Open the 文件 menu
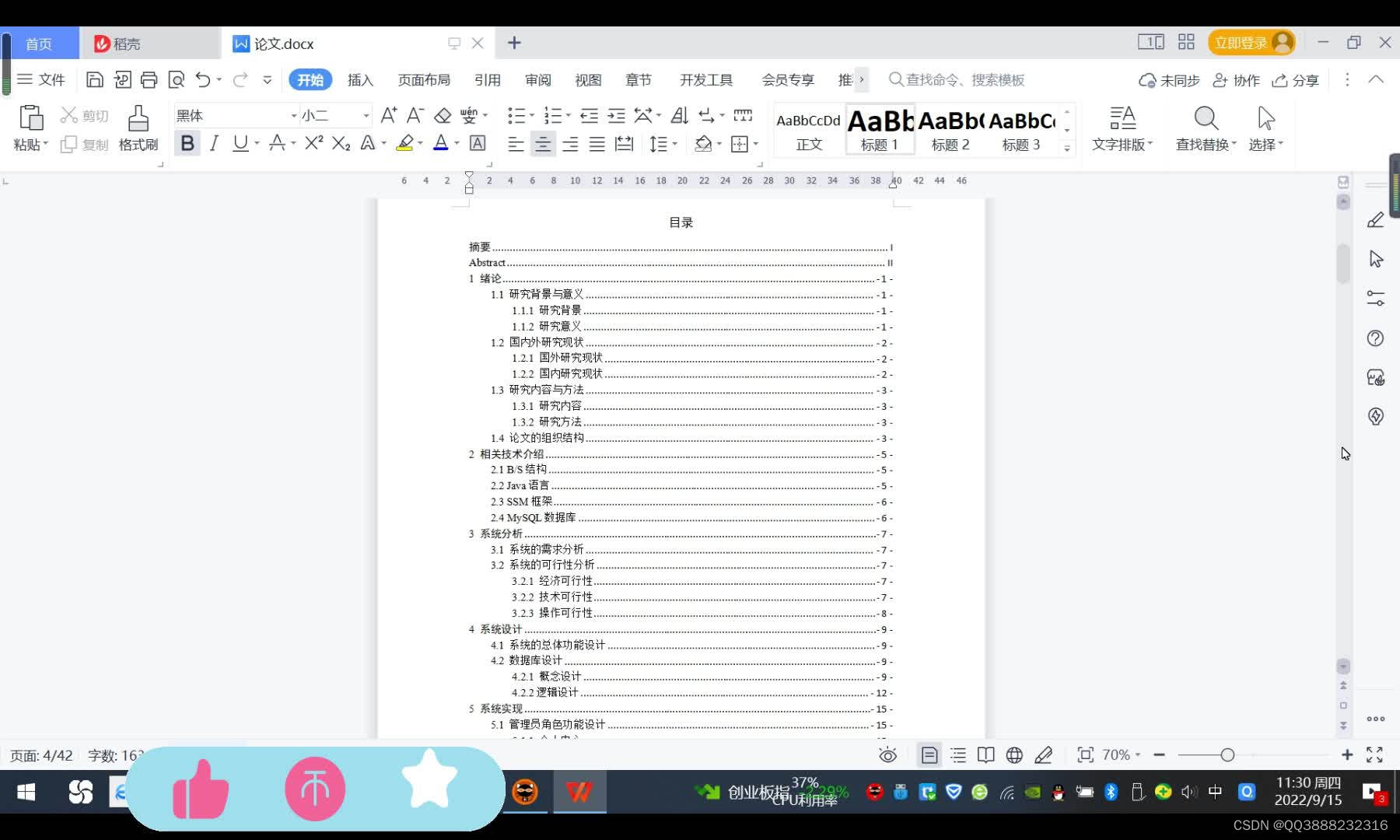Screen dimensions: 1400x840 (41, 79)
